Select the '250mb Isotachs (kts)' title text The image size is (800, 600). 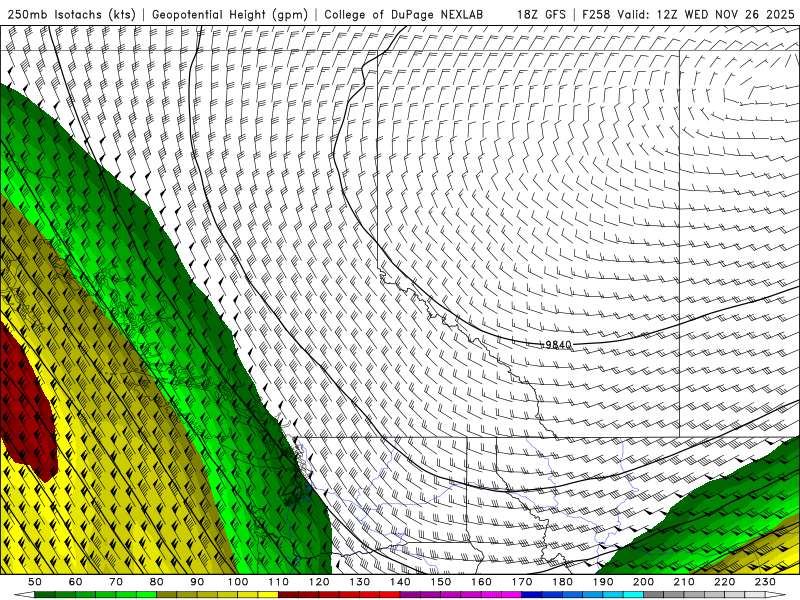pos(71,15)
